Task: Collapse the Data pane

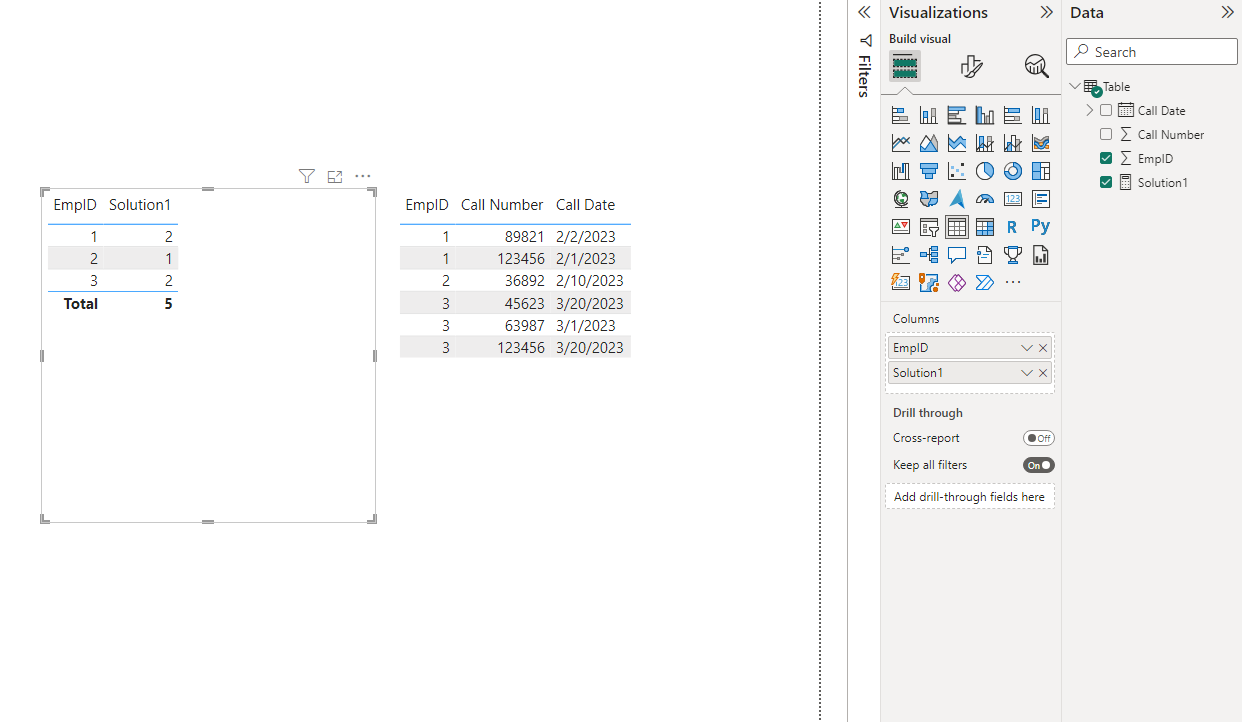Action: pos(1227,13)
